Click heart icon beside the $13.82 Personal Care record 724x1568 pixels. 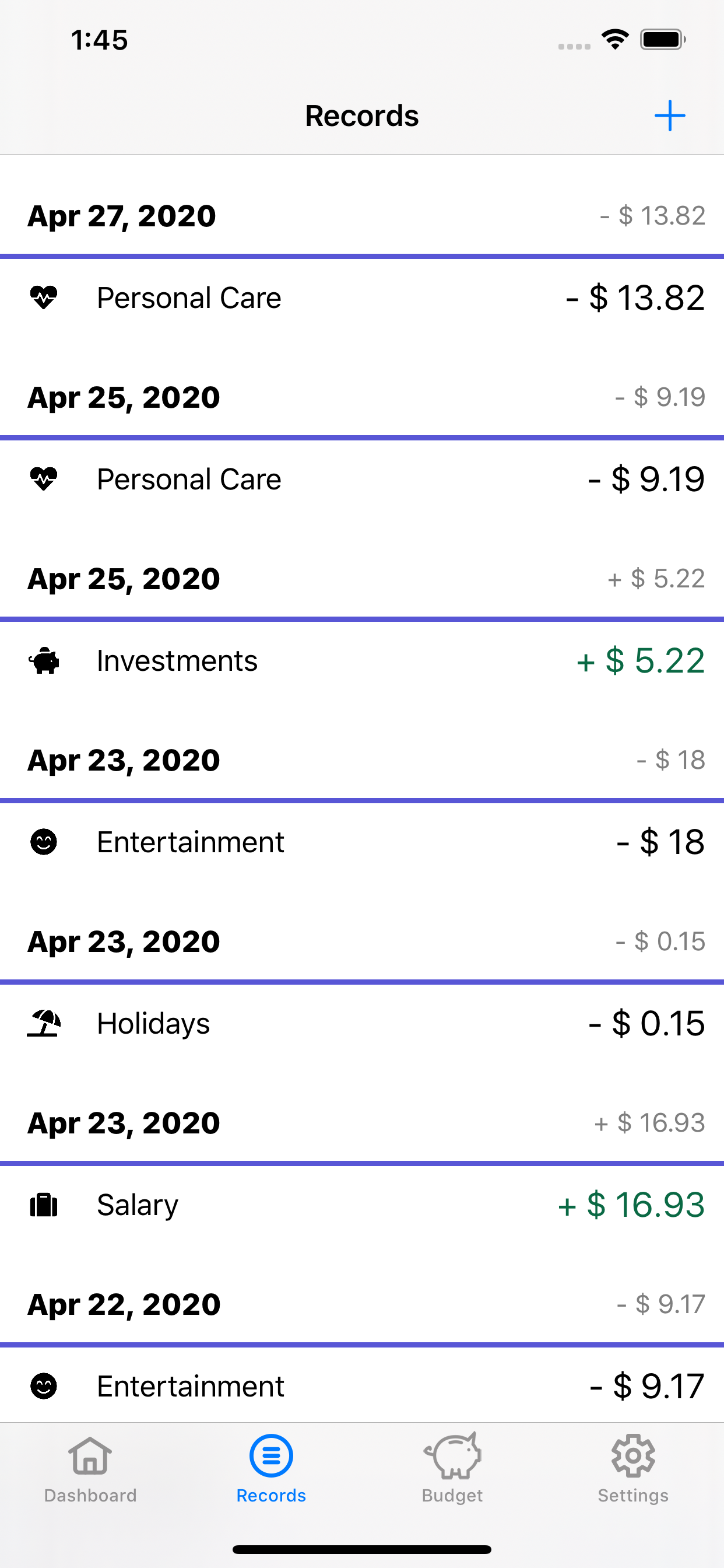pos(44,297)
